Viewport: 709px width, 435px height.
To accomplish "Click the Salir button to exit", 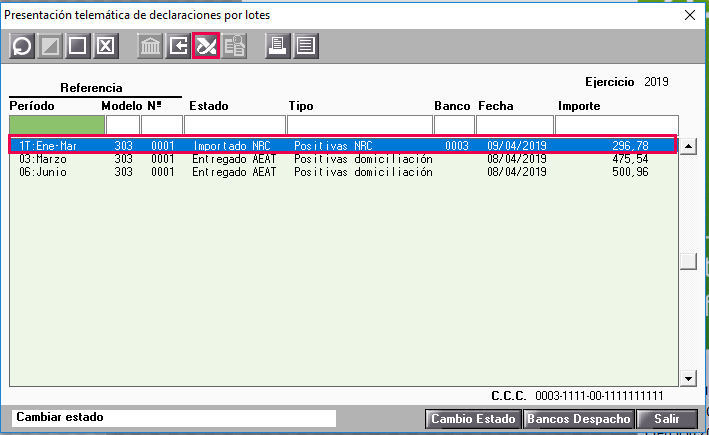I will [x=666, y=419].
